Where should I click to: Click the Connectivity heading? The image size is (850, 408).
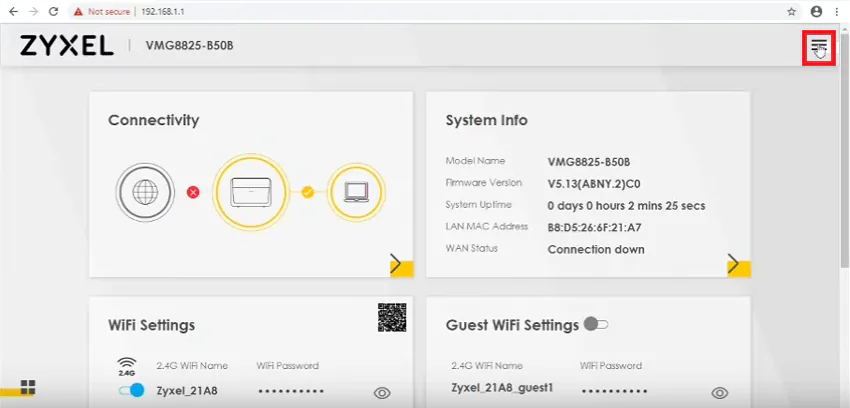tap(153, 120)
